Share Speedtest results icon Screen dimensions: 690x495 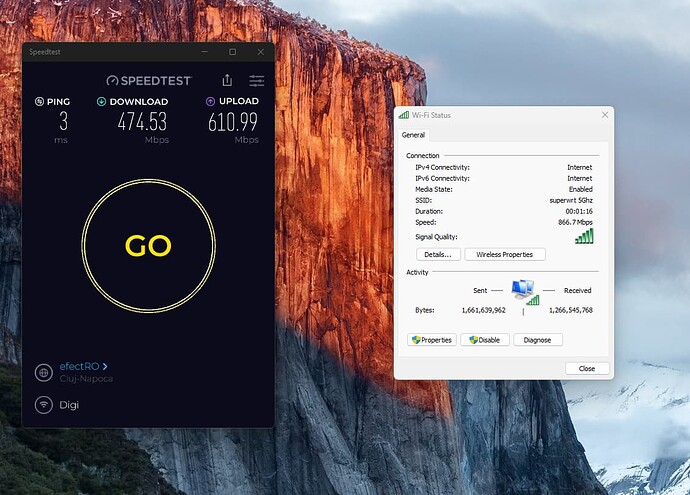[227, 80]
